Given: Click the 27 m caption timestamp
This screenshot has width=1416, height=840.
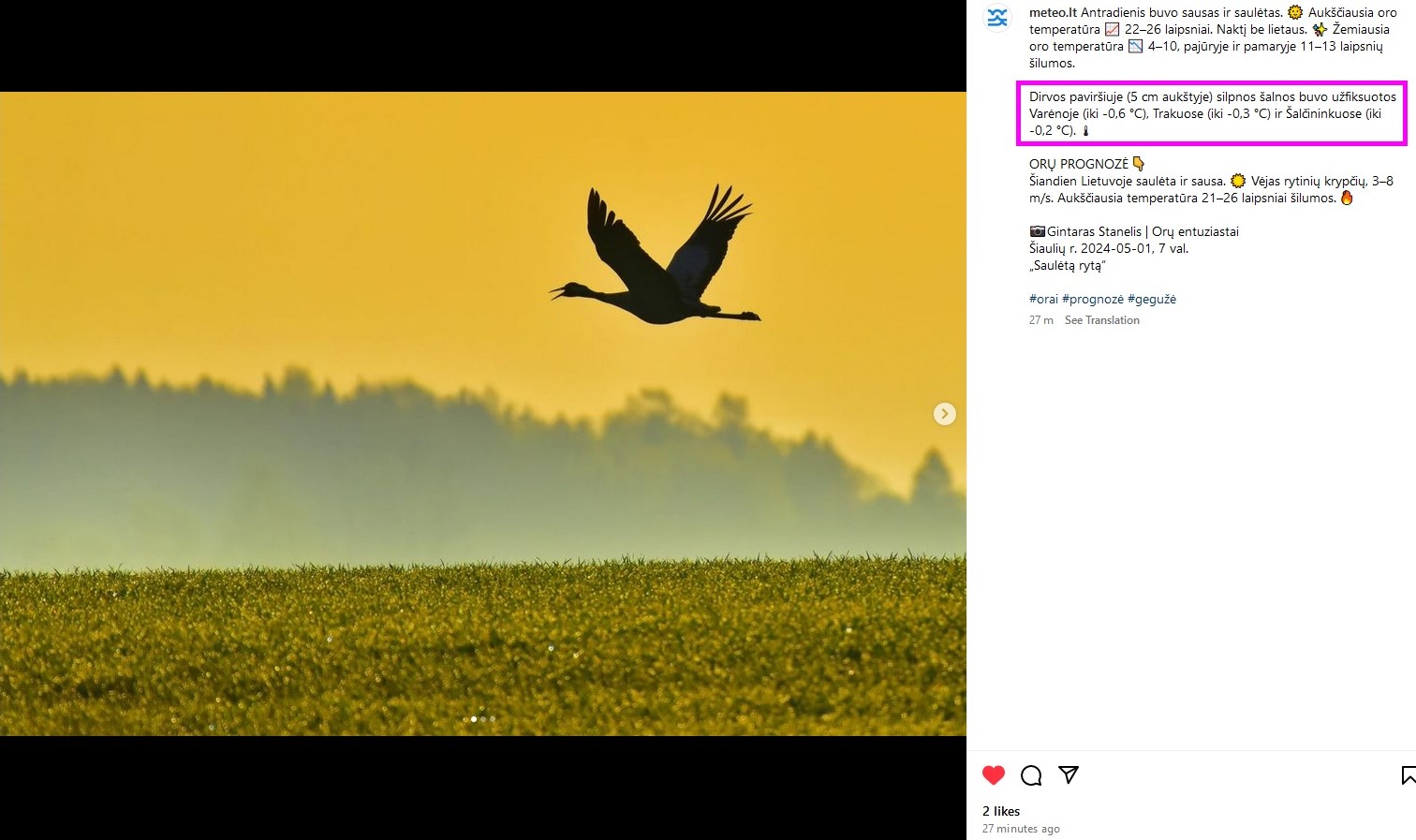Looking at the screenshot, I should [x=1040, y=320].
